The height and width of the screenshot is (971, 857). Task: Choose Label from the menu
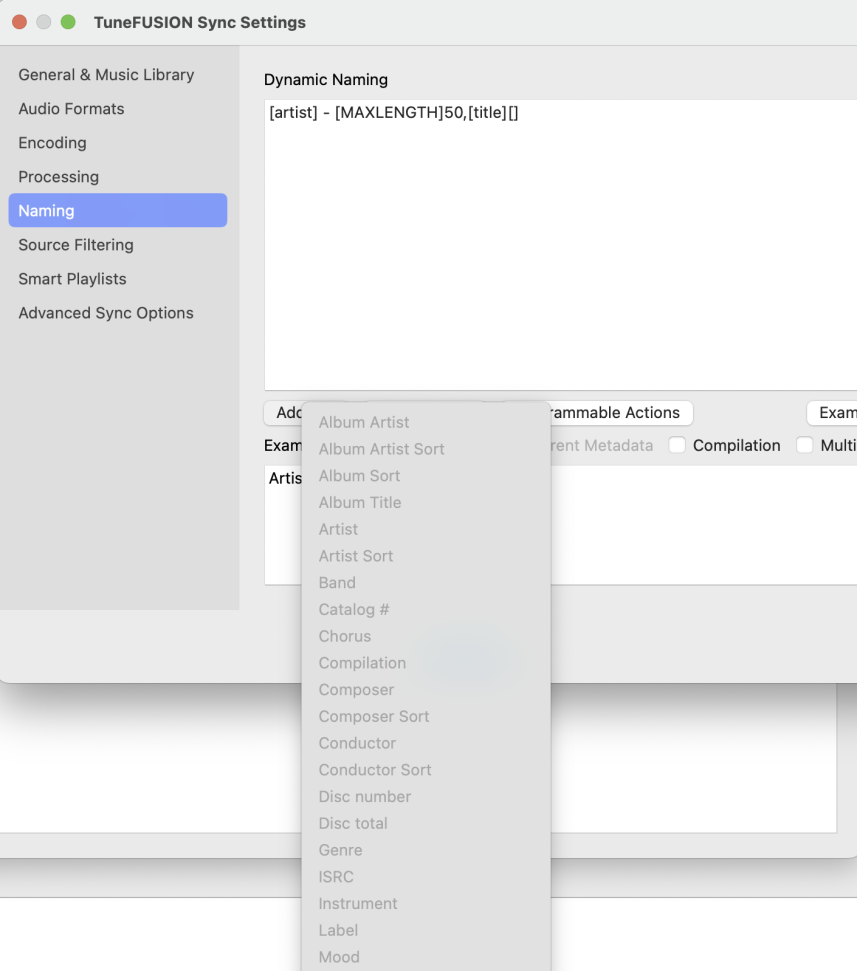click(426, 930)
